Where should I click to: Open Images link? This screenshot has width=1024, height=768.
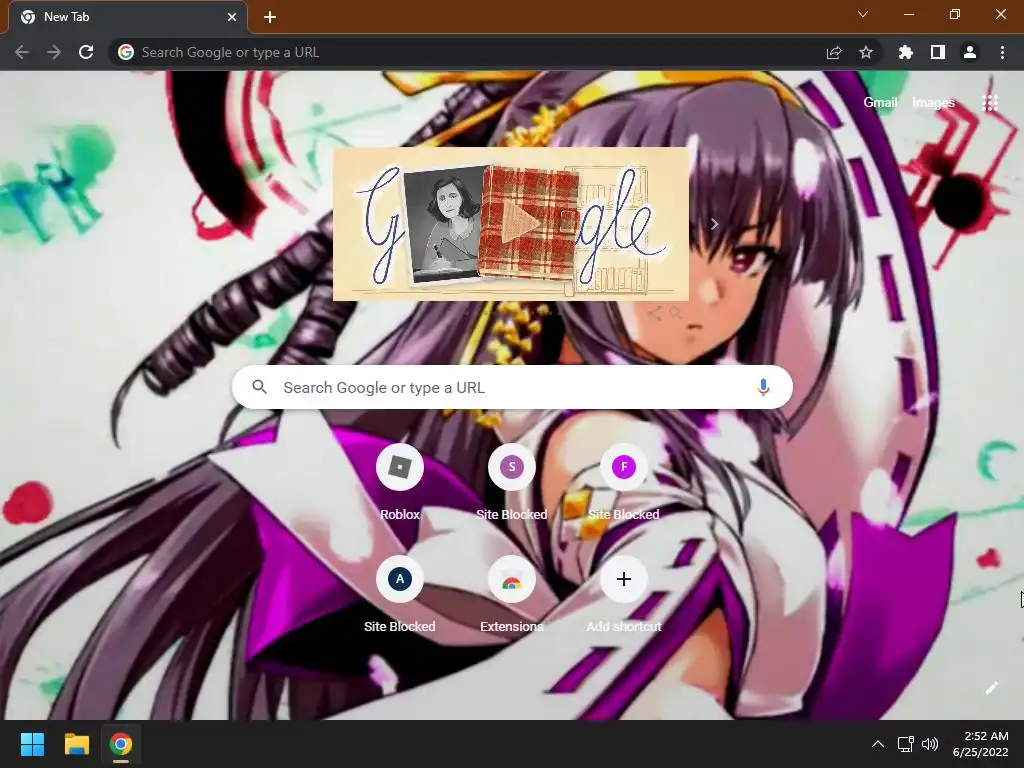(x=933, y=103)
